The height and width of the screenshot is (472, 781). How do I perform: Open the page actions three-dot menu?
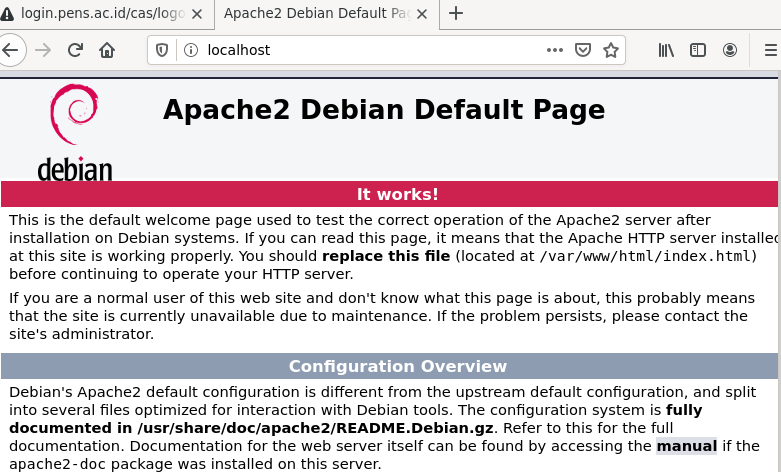tap(554, 50)
